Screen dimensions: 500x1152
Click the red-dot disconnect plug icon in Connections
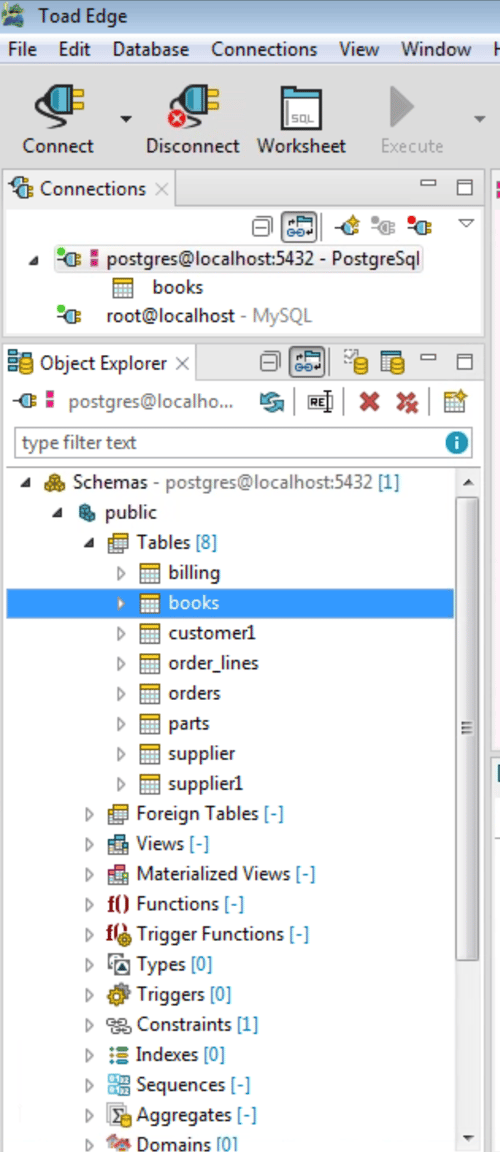pos(419,226)
